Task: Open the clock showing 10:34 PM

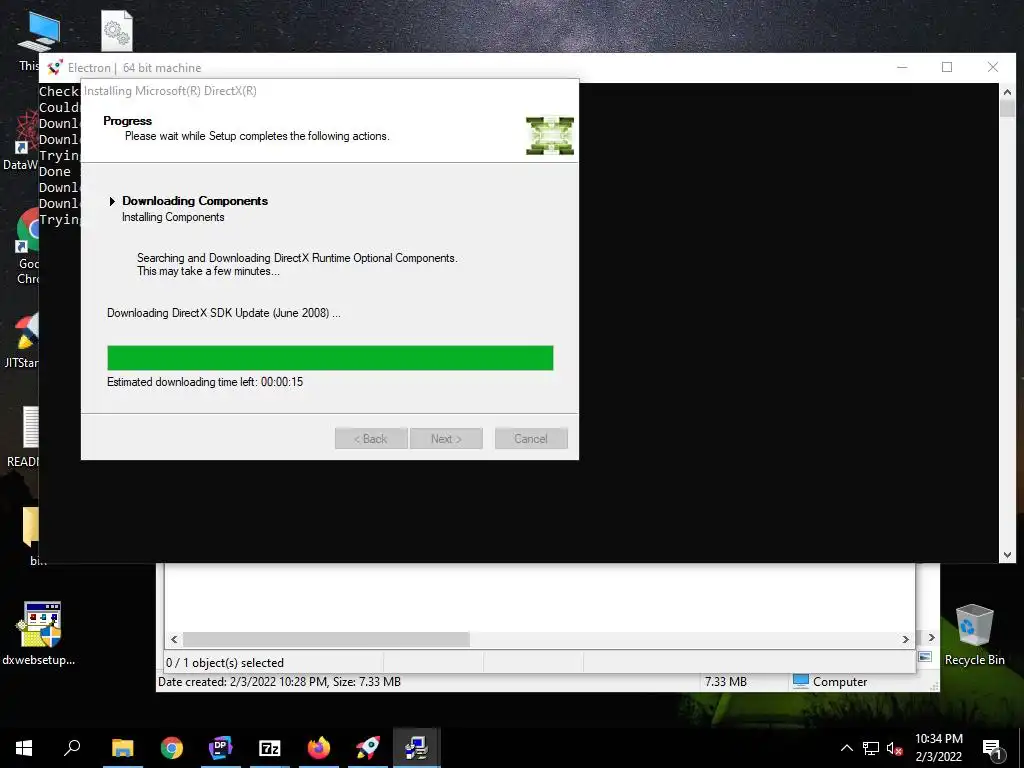Action: [938, 748]
